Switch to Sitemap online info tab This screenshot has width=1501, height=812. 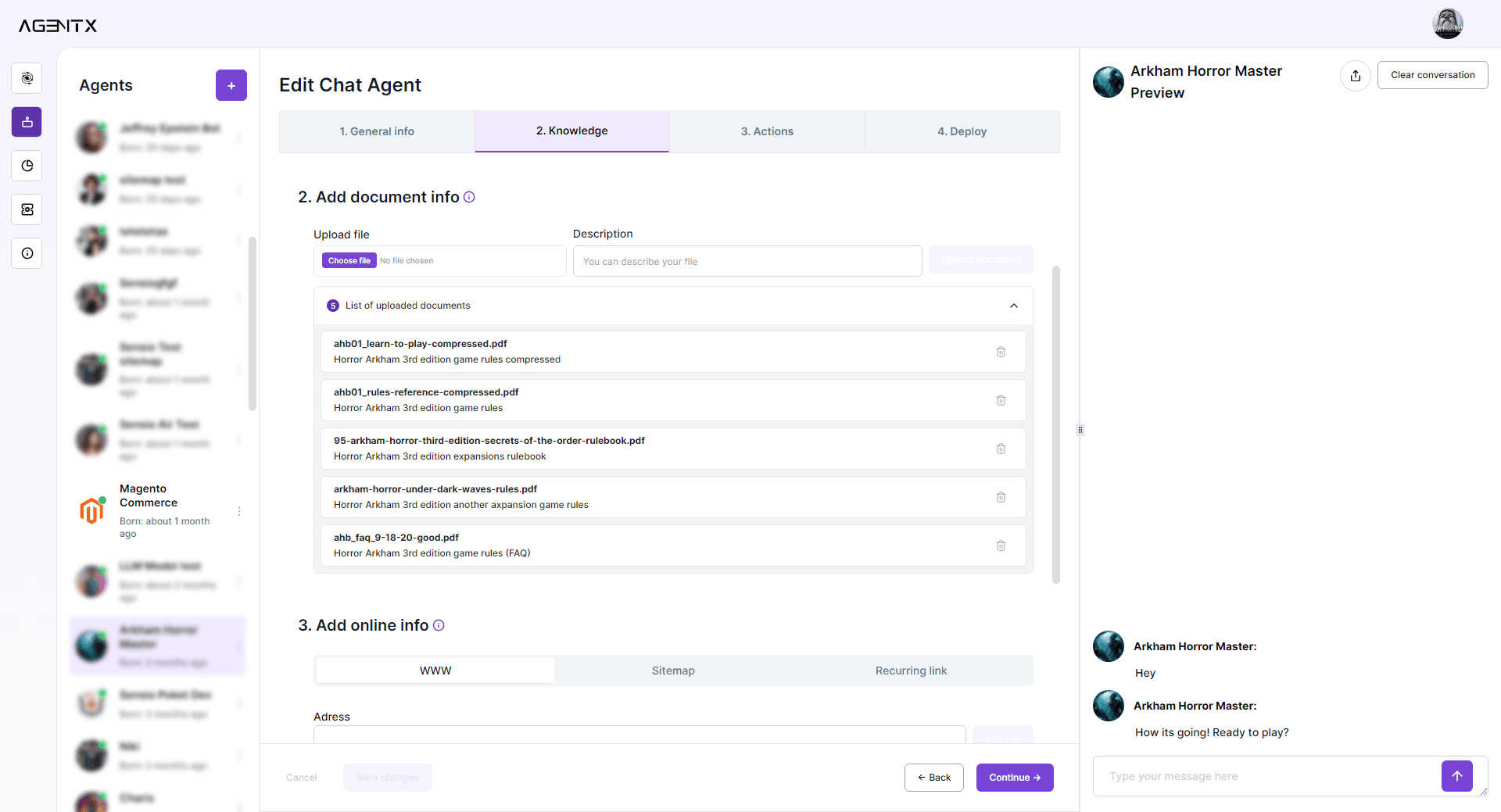click(673, 671)
